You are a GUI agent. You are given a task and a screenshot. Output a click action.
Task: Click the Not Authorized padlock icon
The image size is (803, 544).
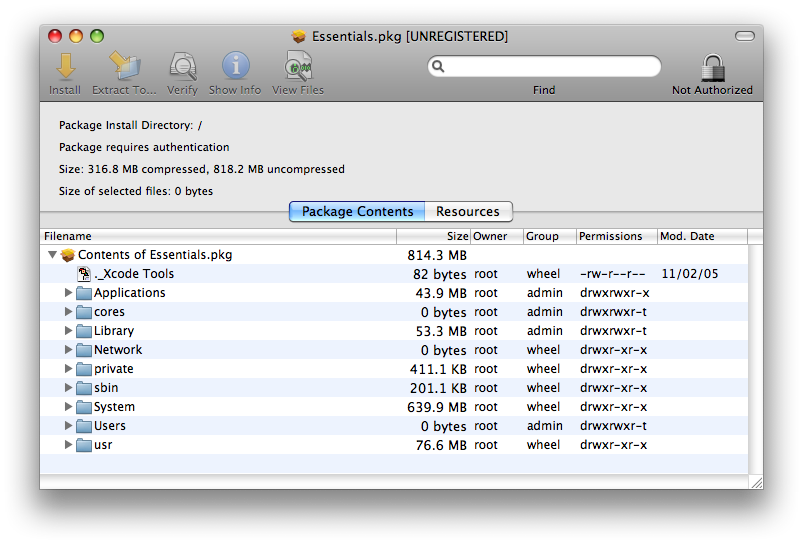[x=712, y=67]
